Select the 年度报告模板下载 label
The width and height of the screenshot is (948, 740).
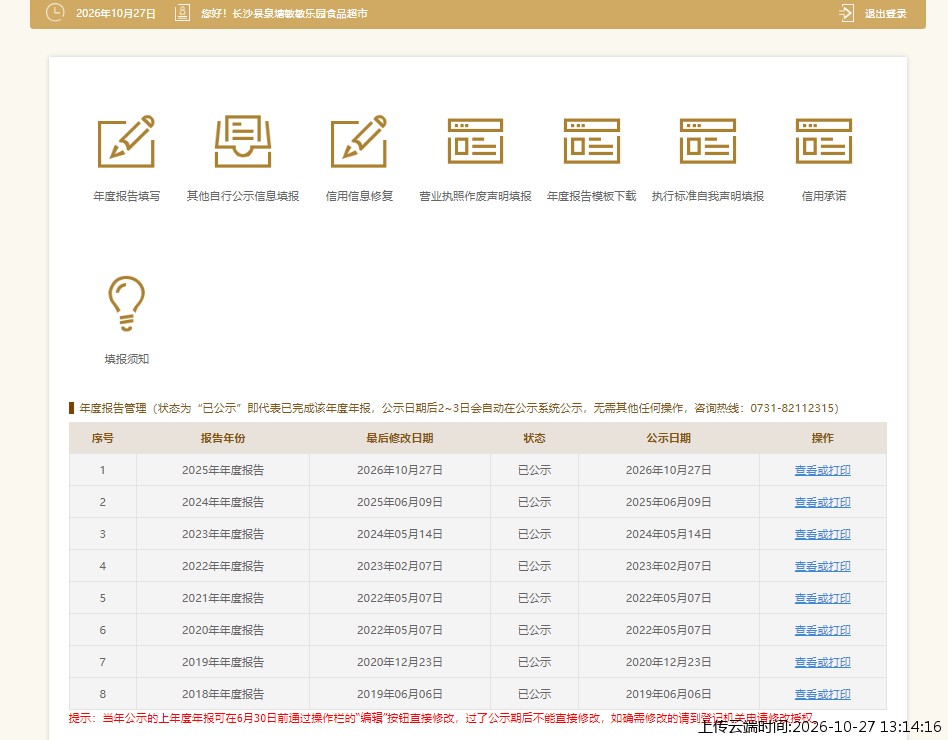591,196
